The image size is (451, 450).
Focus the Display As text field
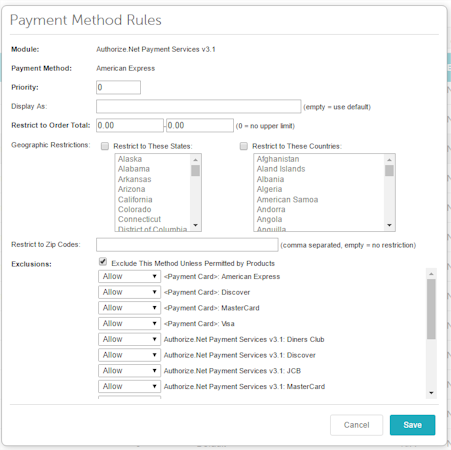click(199, 106)
